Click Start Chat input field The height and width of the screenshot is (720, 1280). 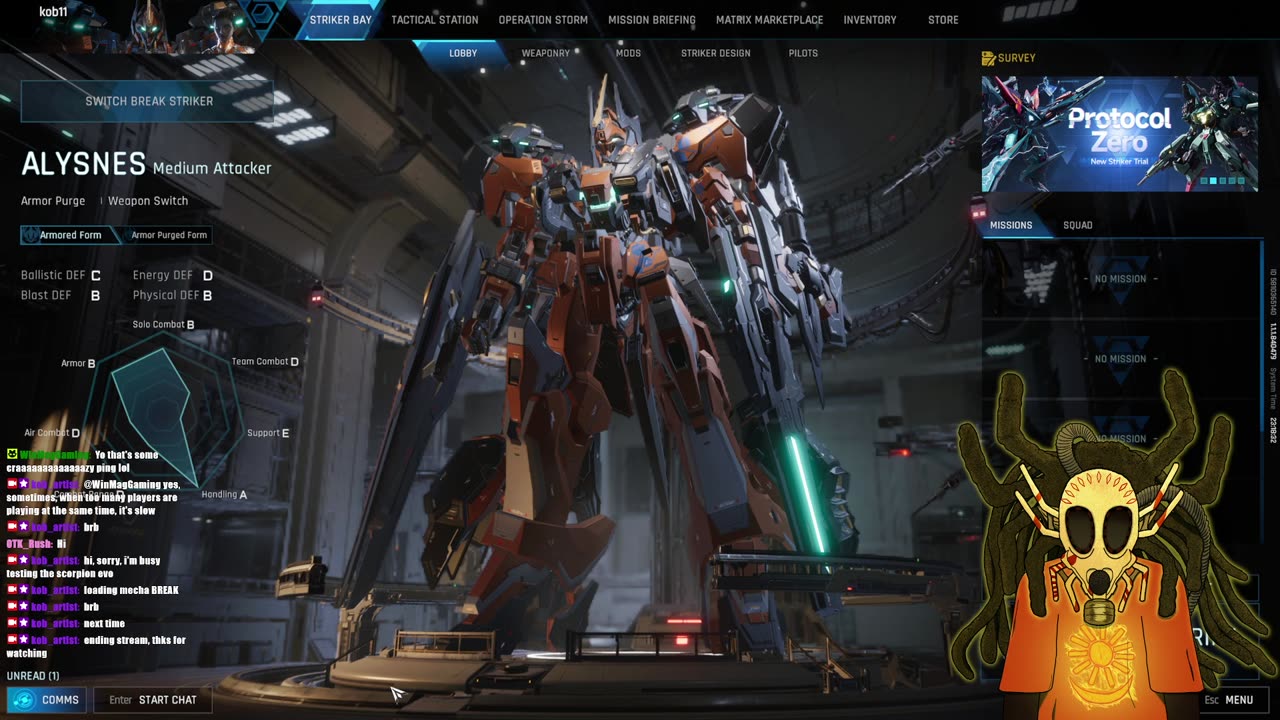153,700
